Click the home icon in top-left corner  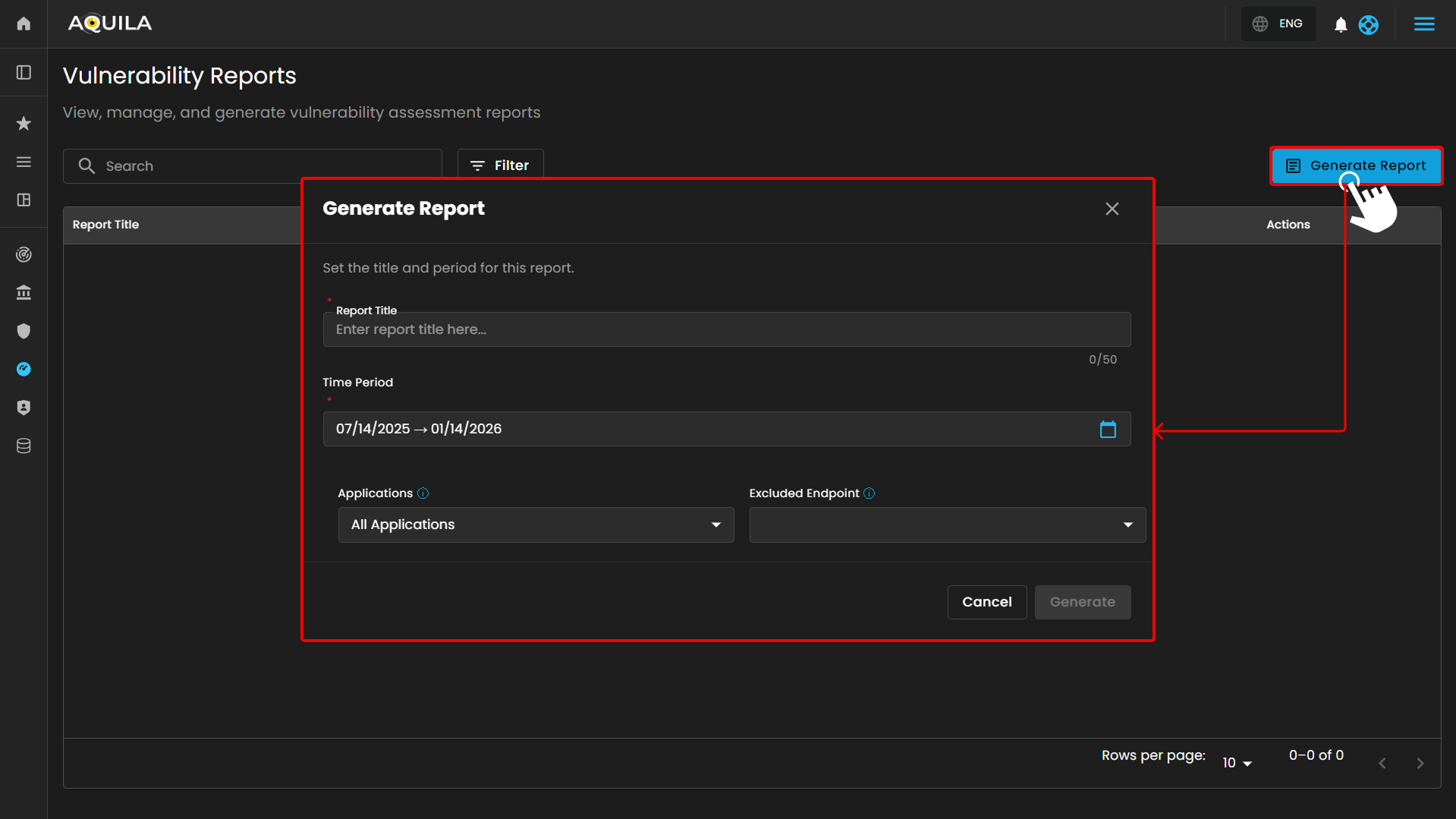(24, 24)
